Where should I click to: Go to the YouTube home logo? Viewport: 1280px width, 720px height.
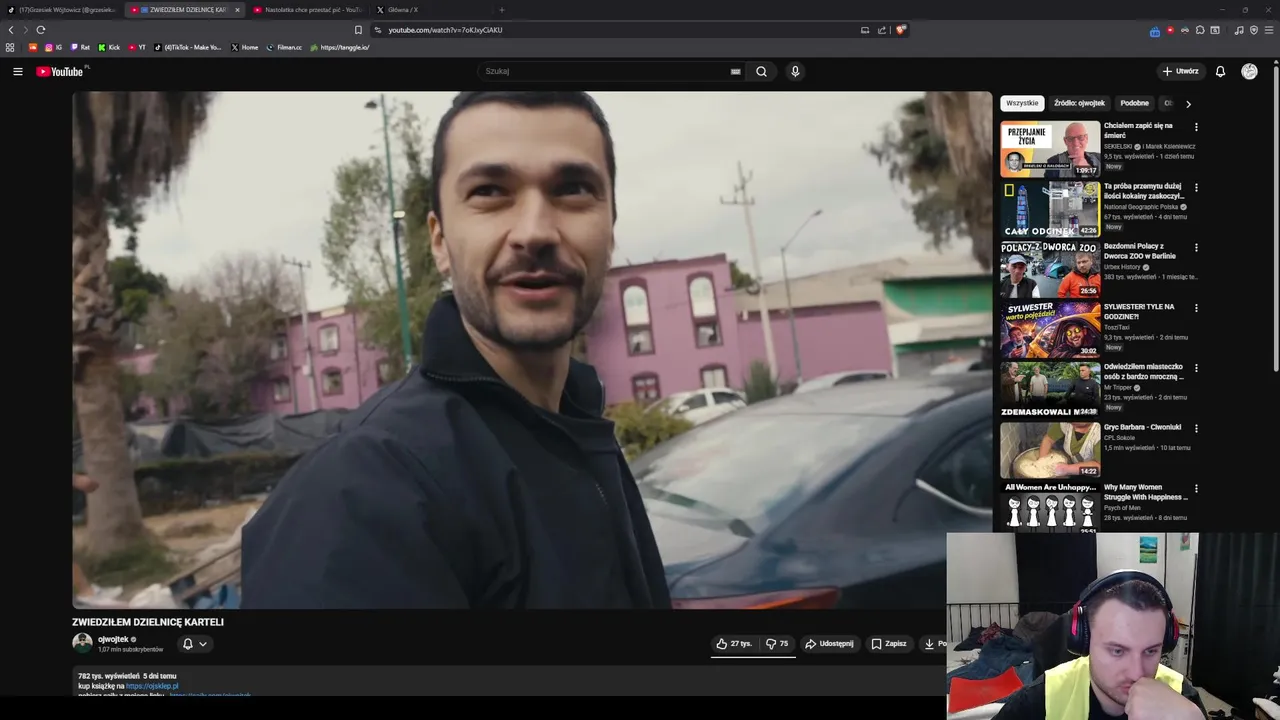pos(60,71)
